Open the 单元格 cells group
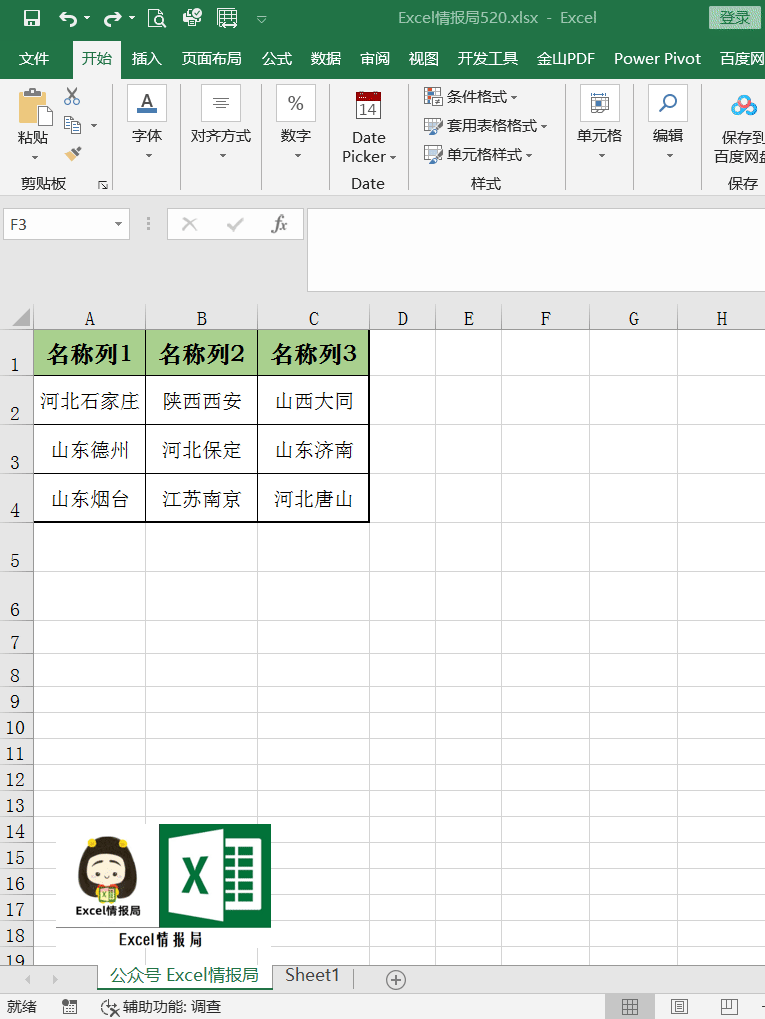This screenshot has width=765, height=1019. pyautogui.click(x=599, y=123)
